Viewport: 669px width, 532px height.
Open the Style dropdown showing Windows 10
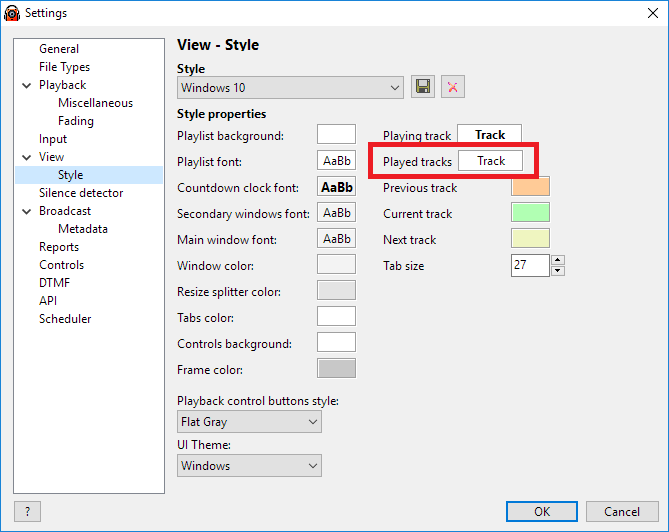pyautogui.click(x=290, y=88)
